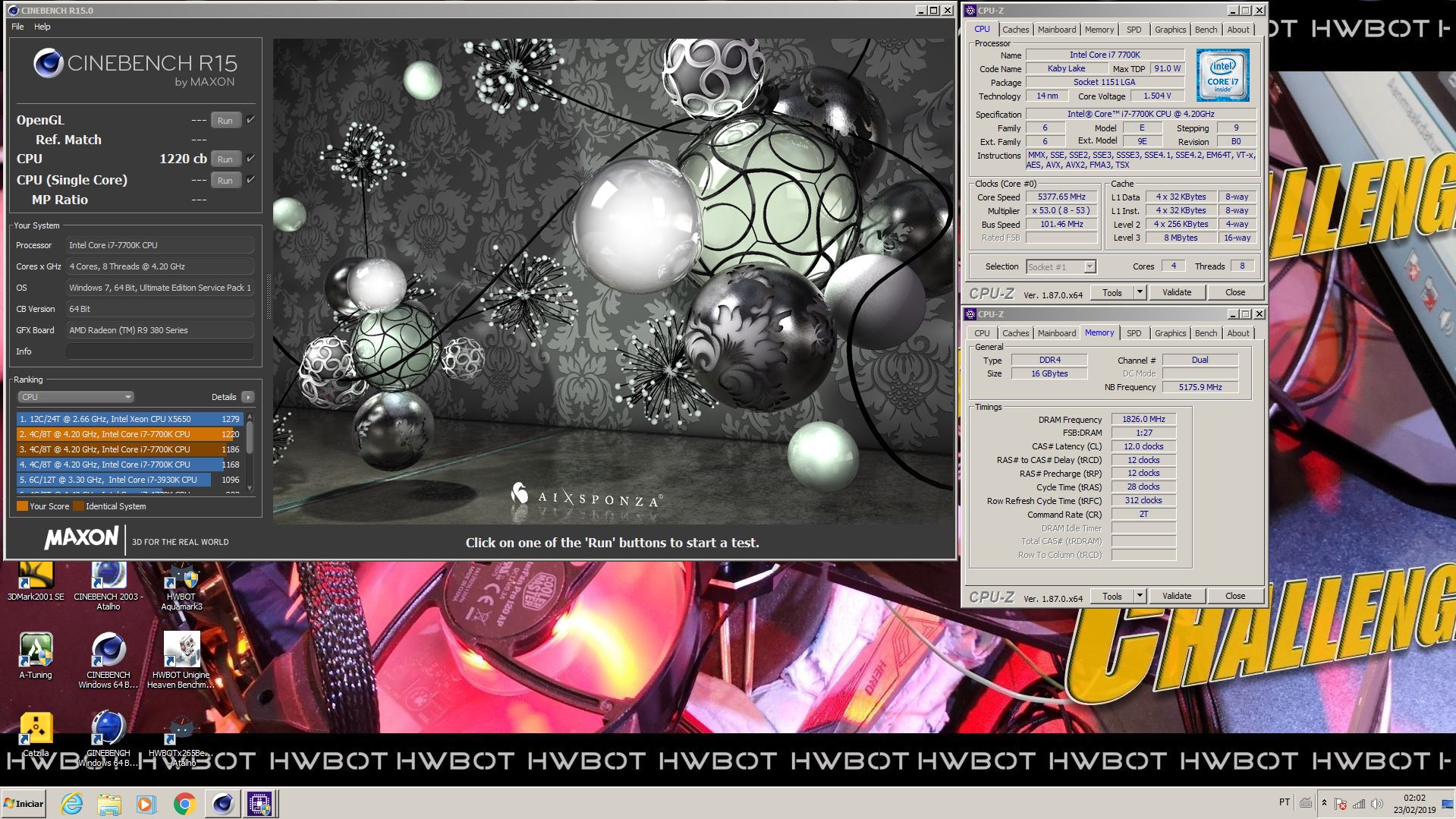Switch to the Cinebench taskbar item
The height and width of the screenshot is (819, 1456).
[x=222, y=804]
